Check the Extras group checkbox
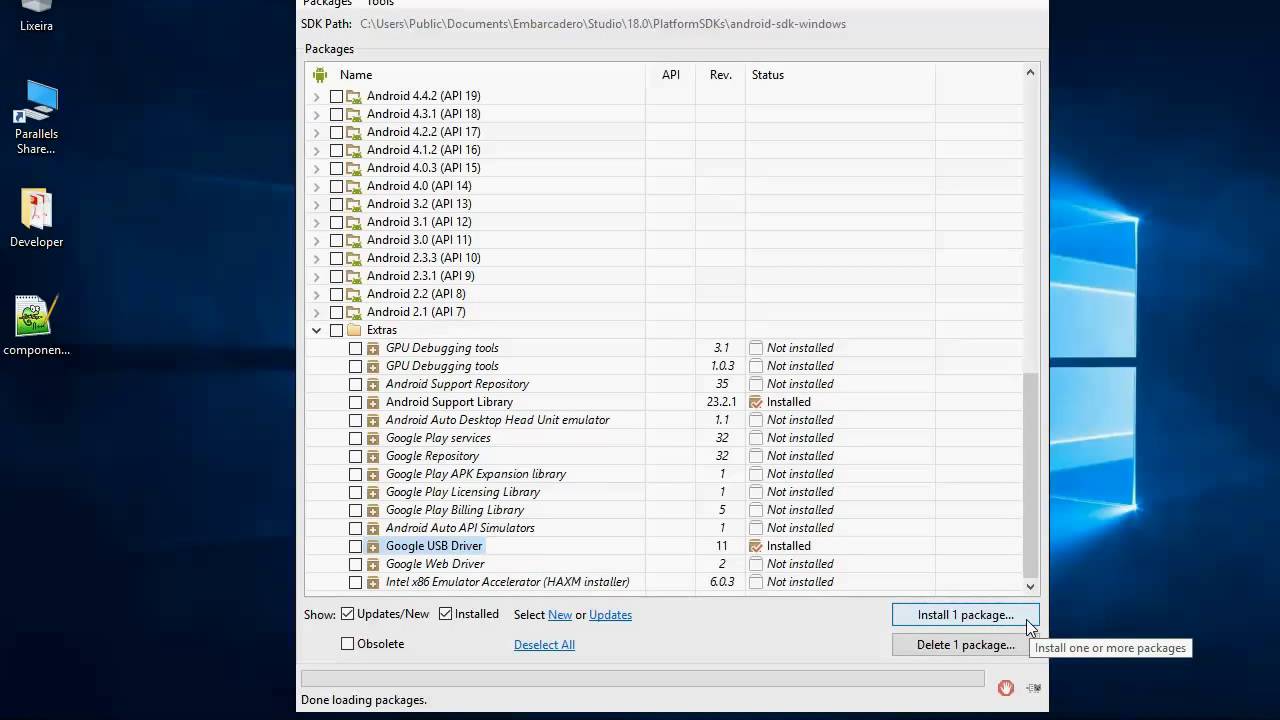The height and width of the screenshot is (720, 1280). pyautogui.click(x=336, y=330)
